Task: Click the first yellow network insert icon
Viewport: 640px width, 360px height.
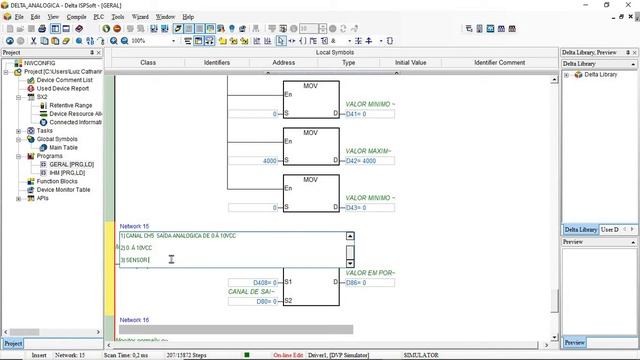Action: [x=222, y=41]
